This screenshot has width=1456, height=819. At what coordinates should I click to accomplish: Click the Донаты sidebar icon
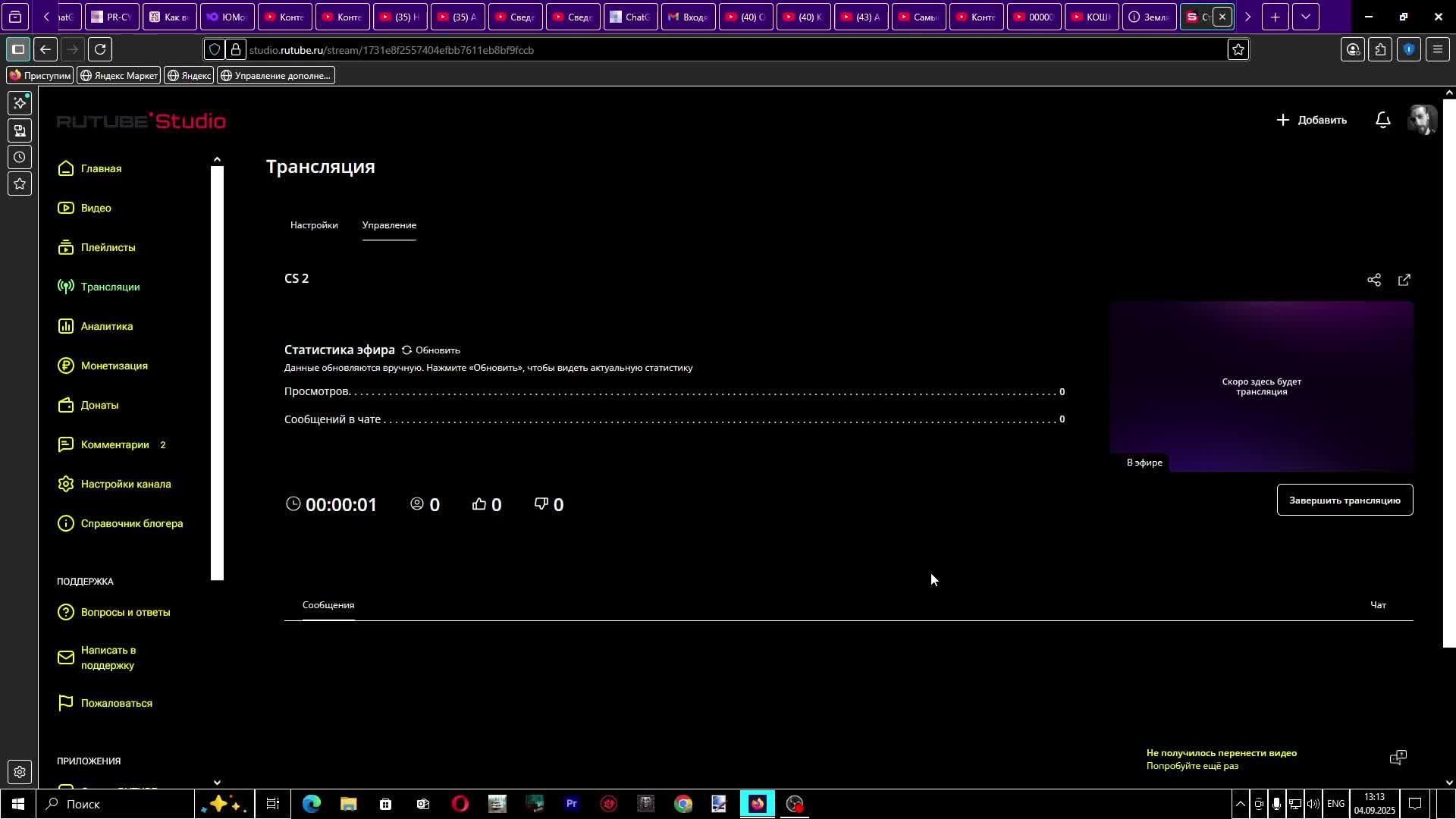[x=66, y=405]
